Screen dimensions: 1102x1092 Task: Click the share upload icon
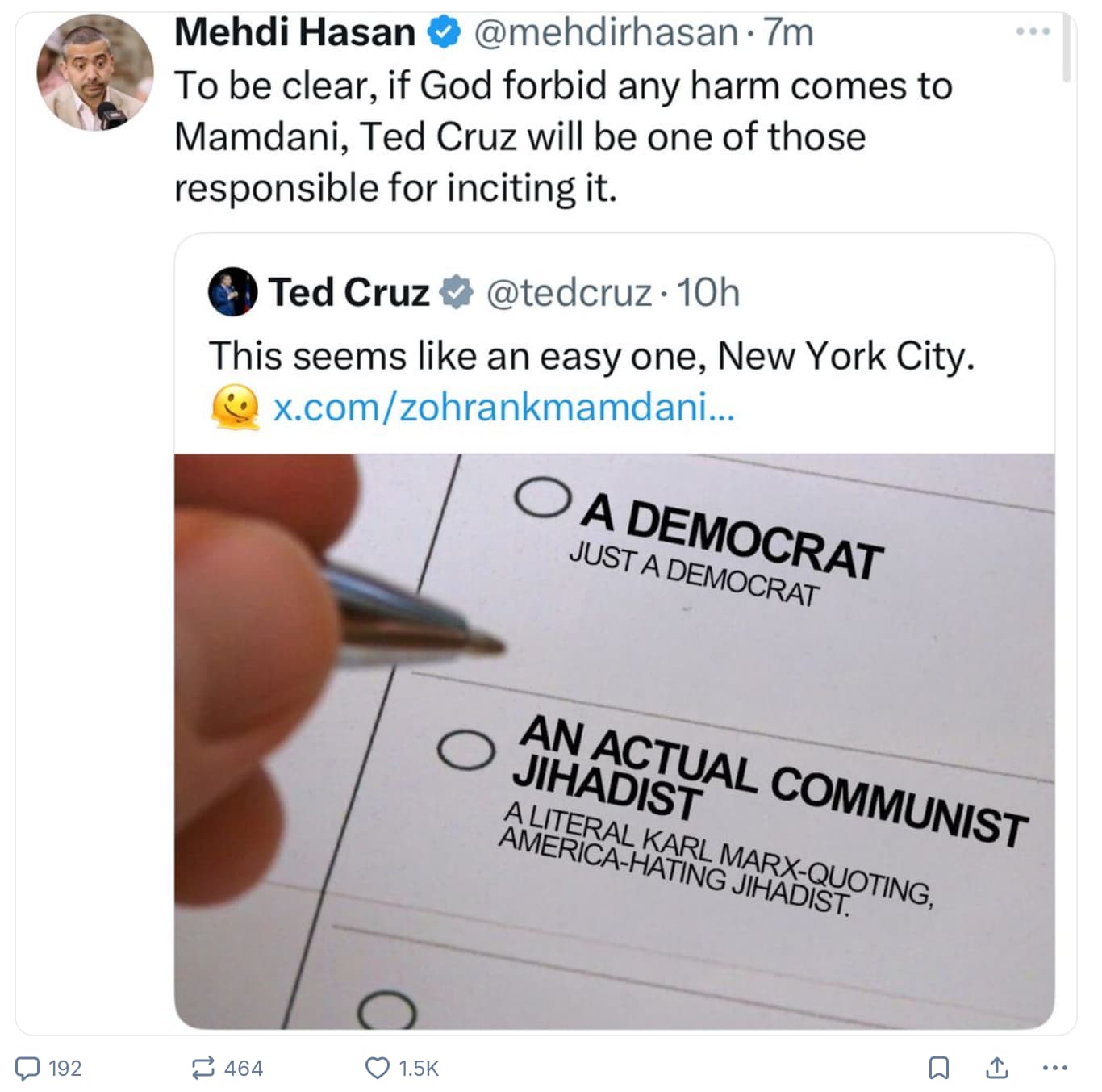point(997,1068)
